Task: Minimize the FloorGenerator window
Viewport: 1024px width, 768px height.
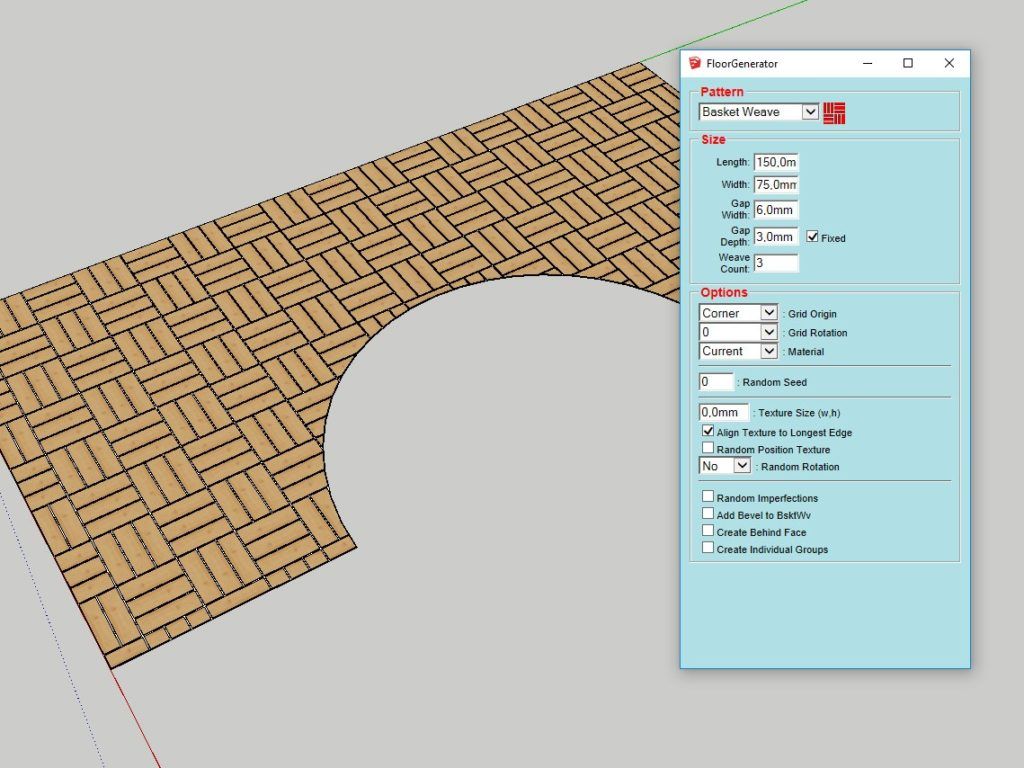Action: click(x=868, y=63)
